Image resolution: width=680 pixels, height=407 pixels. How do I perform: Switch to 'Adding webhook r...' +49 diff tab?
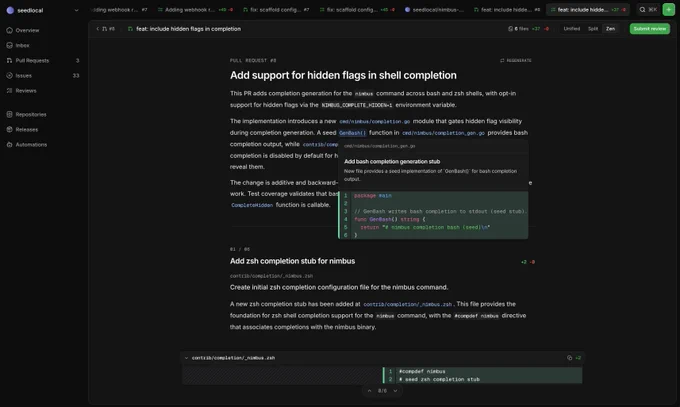(x=195, y=10)
